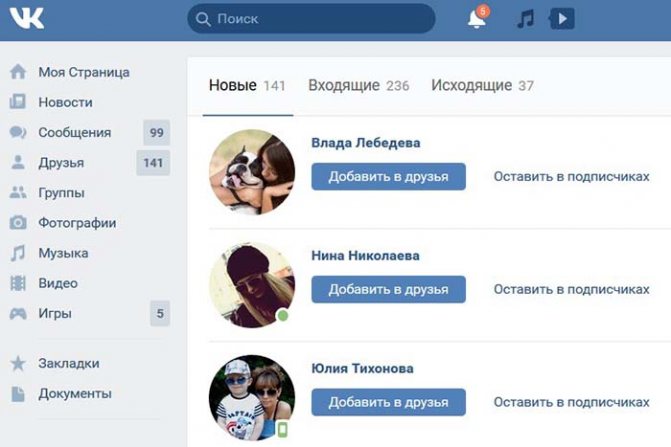671x447 pixels.
Task: Click the gamepad icon for Игры
Action: pyautogui.click(x=18, y=314)
